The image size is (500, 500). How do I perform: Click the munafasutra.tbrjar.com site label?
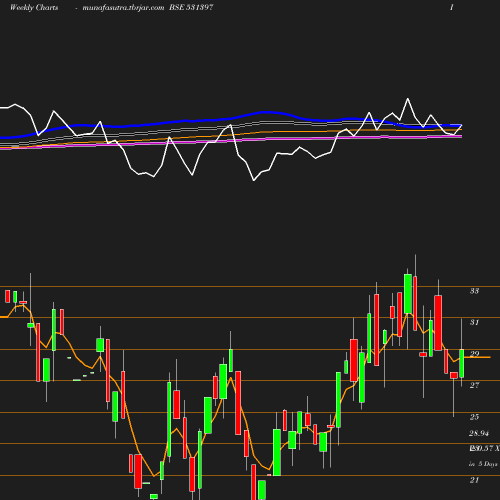coord(123,8)
